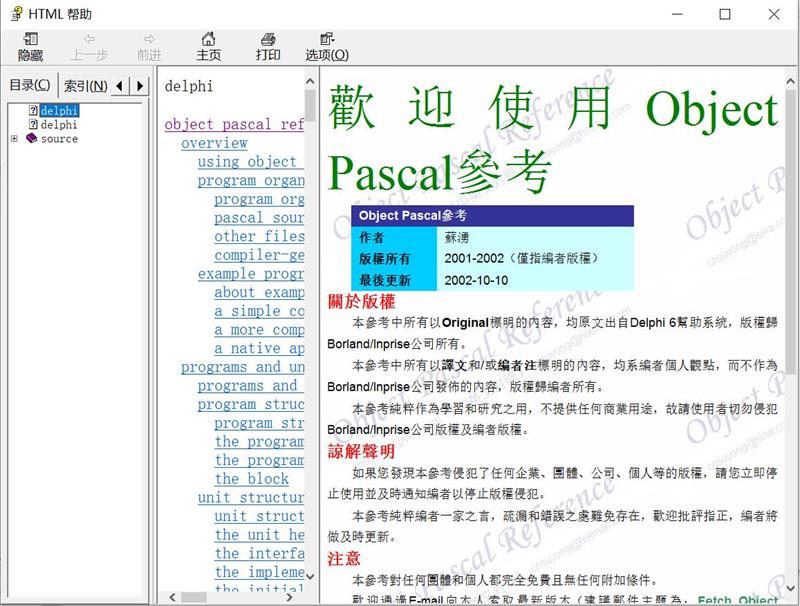This screenshot has width=800, height=606.
Task: Open the 'about examp' link
Action: [x=259, y=292]
